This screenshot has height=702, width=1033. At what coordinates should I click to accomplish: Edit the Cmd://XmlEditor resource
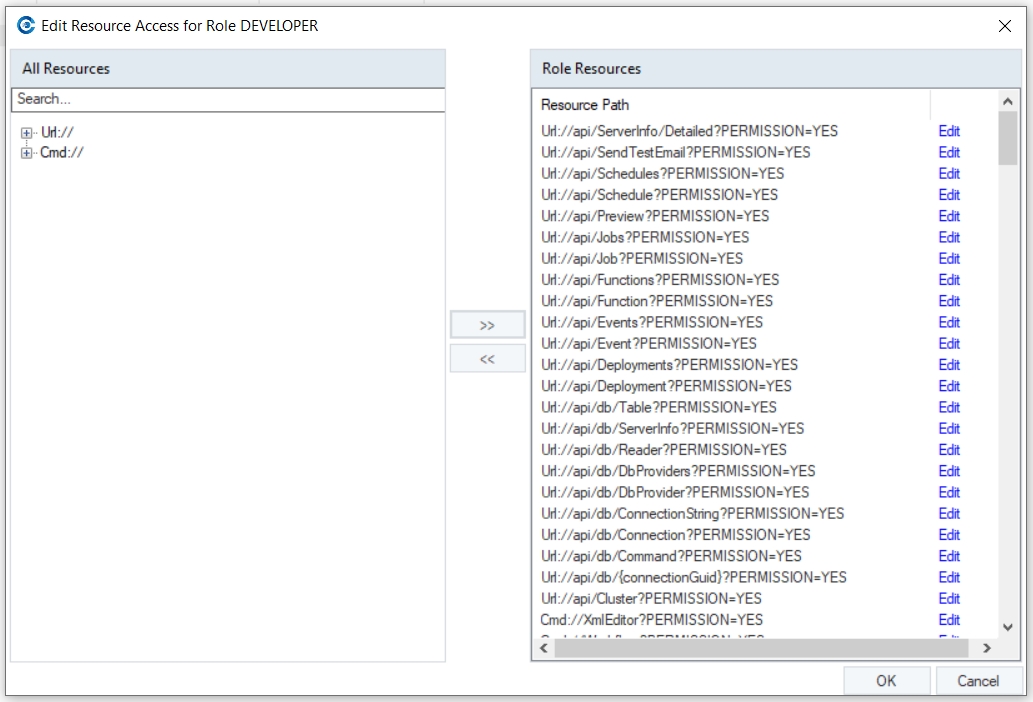949,620
